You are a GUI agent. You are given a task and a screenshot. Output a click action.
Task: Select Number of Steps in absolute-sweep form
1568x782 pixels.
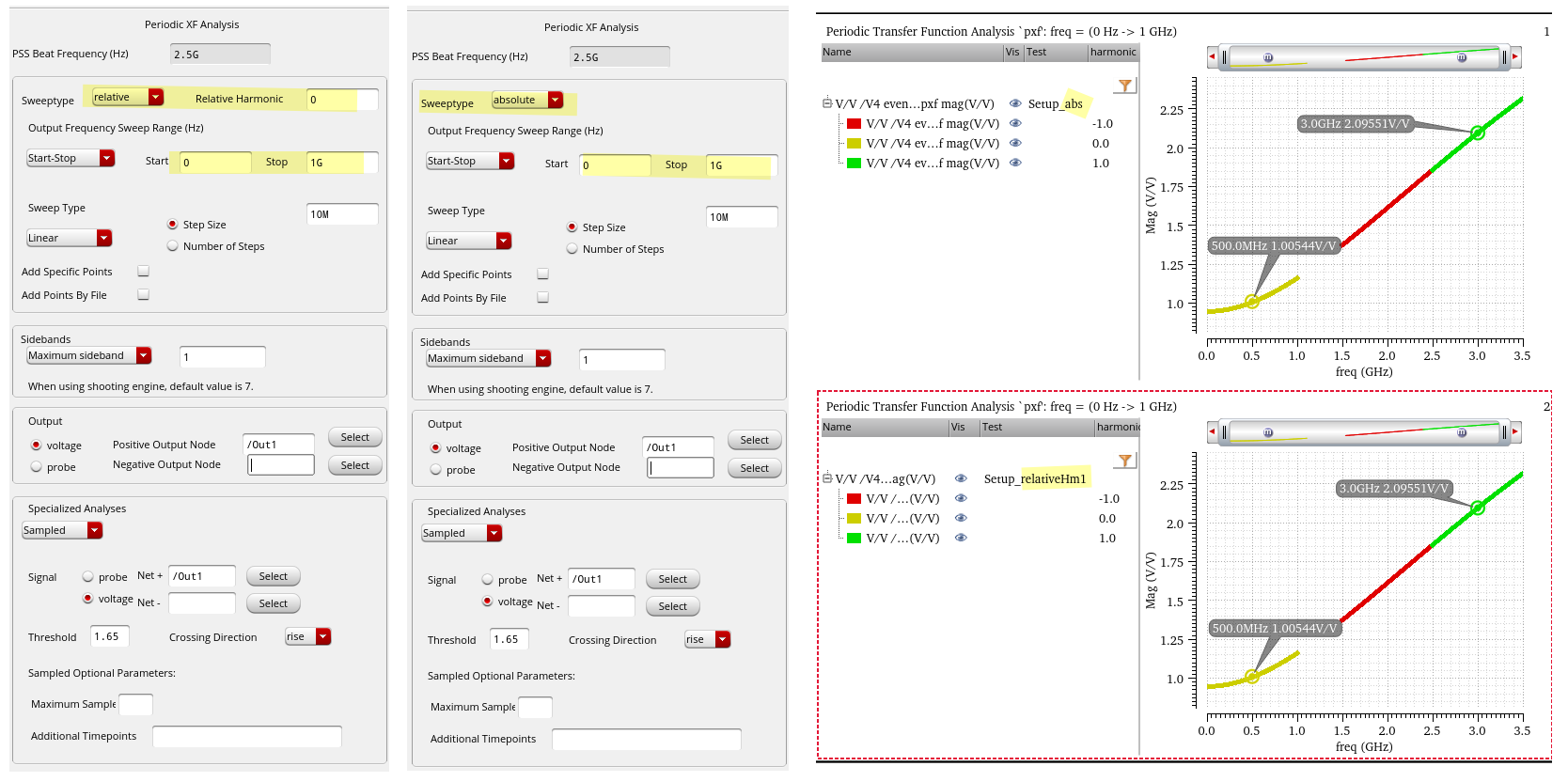572,248
